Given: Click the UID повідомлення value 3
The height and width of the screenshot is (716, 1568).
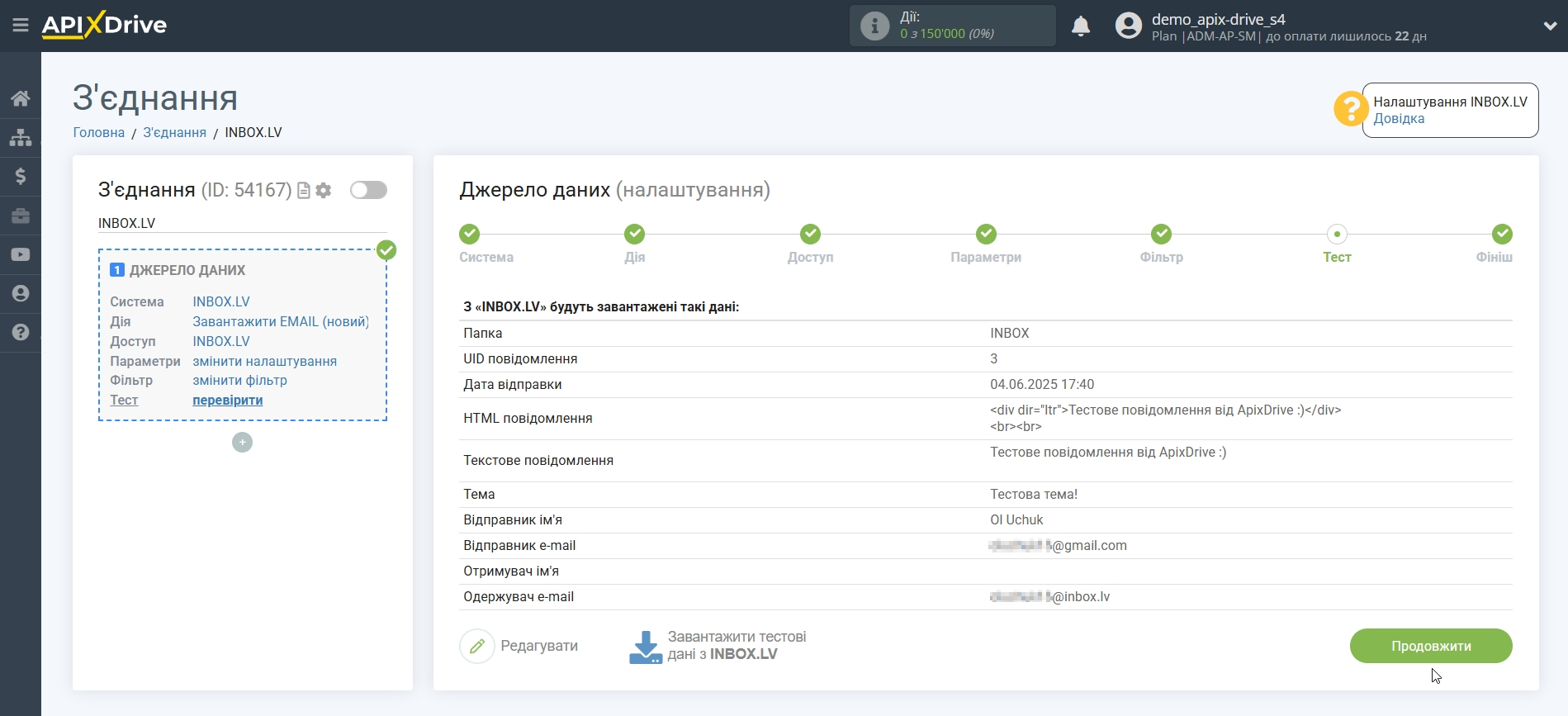Looking at the screenshot, I should coord(994,358).
